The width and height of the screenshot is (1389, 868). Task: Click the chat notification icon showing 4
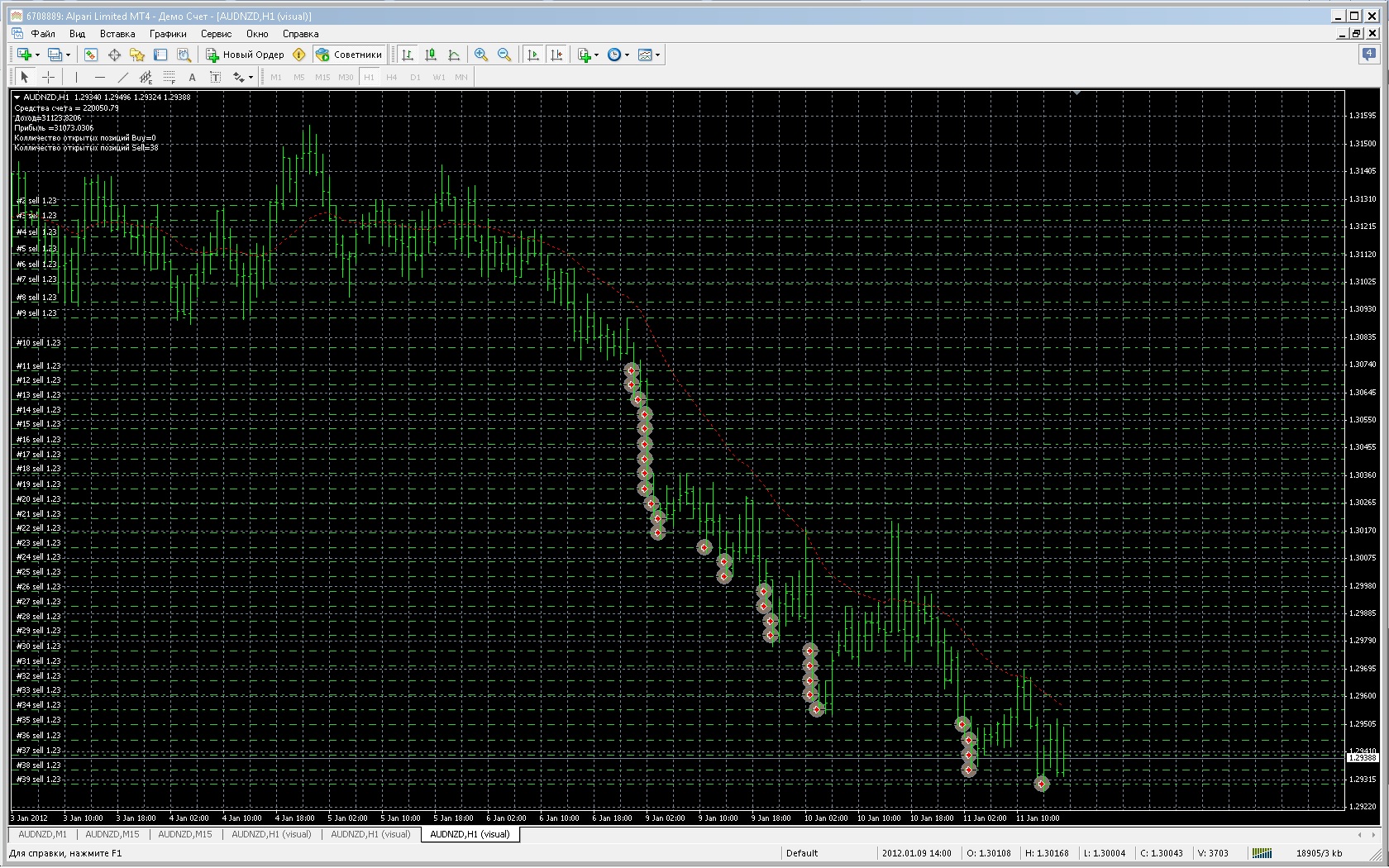point(1369,55)
